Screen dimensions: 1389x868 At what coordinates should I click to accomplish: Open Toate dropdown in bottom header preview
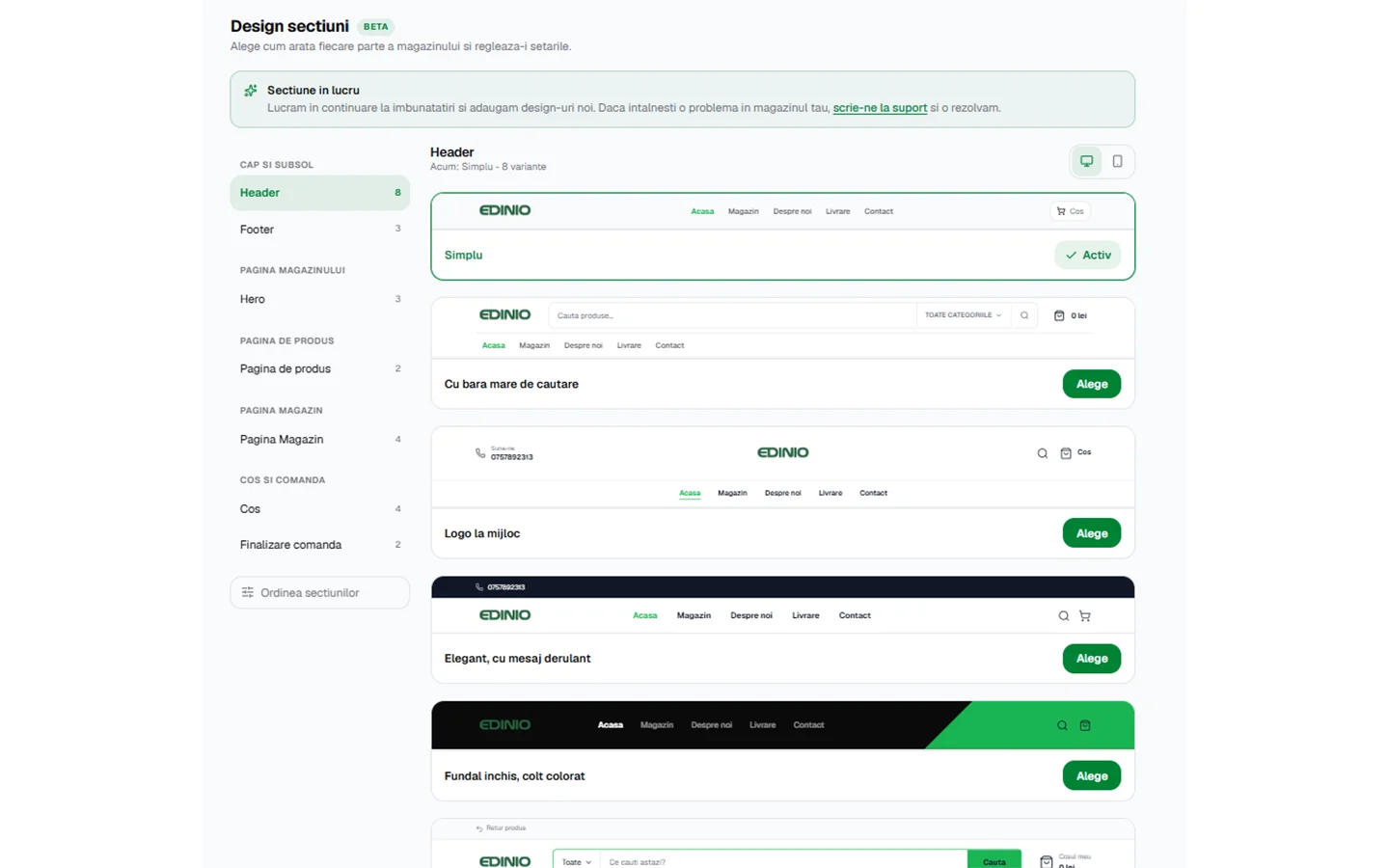click(x=577, y=861)
